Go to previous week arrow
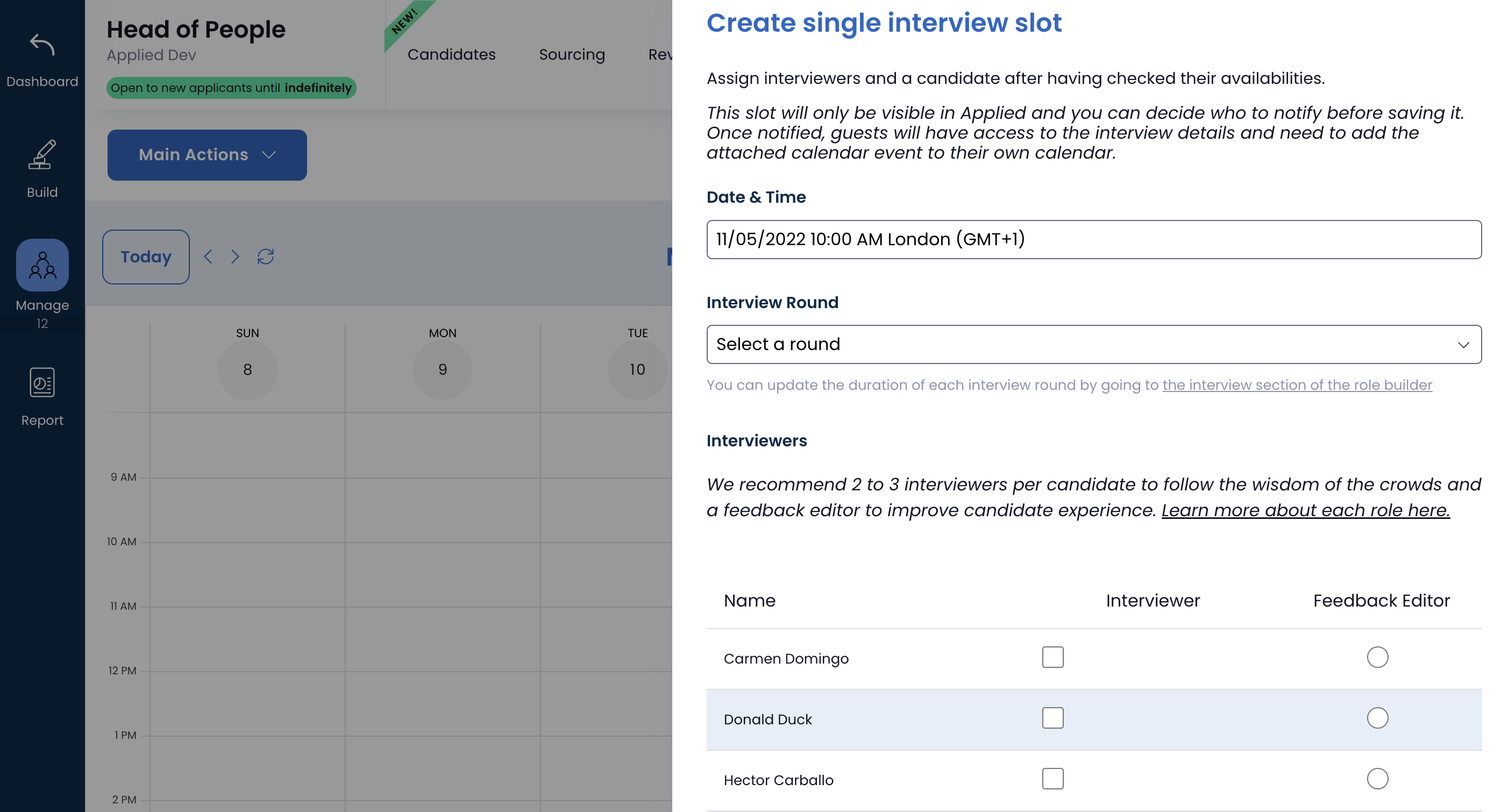The width and height of the screenshot is (1508, 812). coord(208,257)
